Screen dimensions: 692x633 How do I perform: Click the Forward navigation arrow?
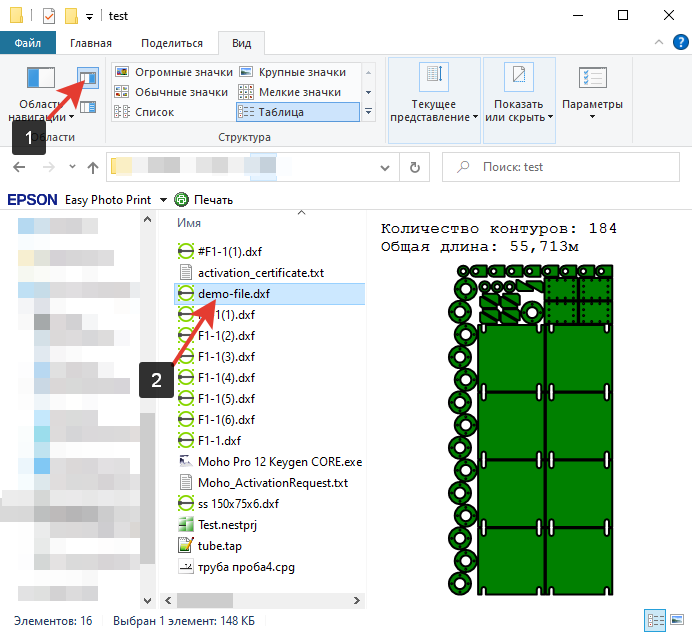pyautogui.click(x=49, y=167)
